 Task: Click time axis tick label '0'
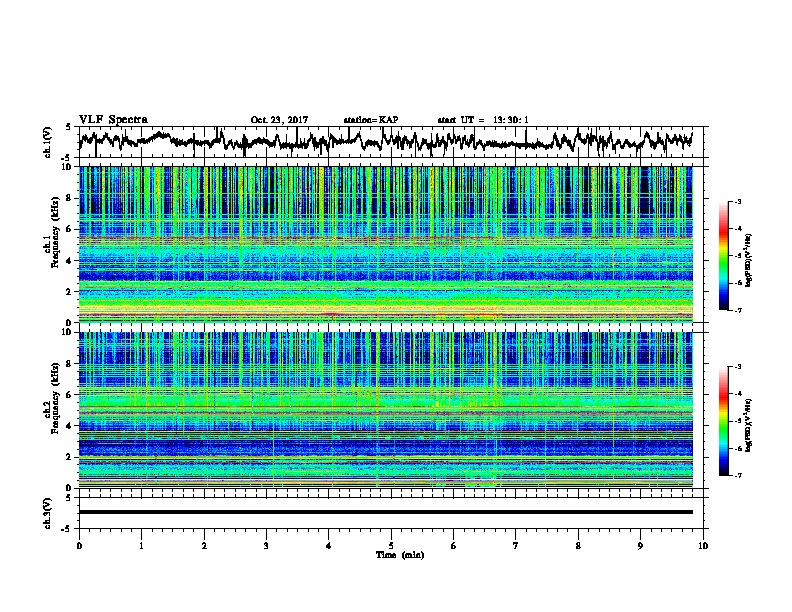tap(79, 546)
